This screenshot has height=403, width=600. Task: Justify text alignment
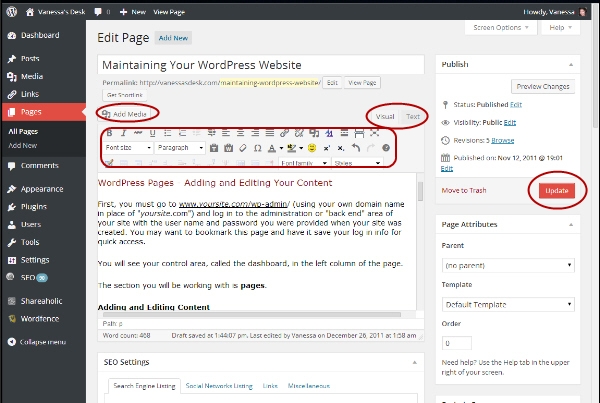[269, 133]
